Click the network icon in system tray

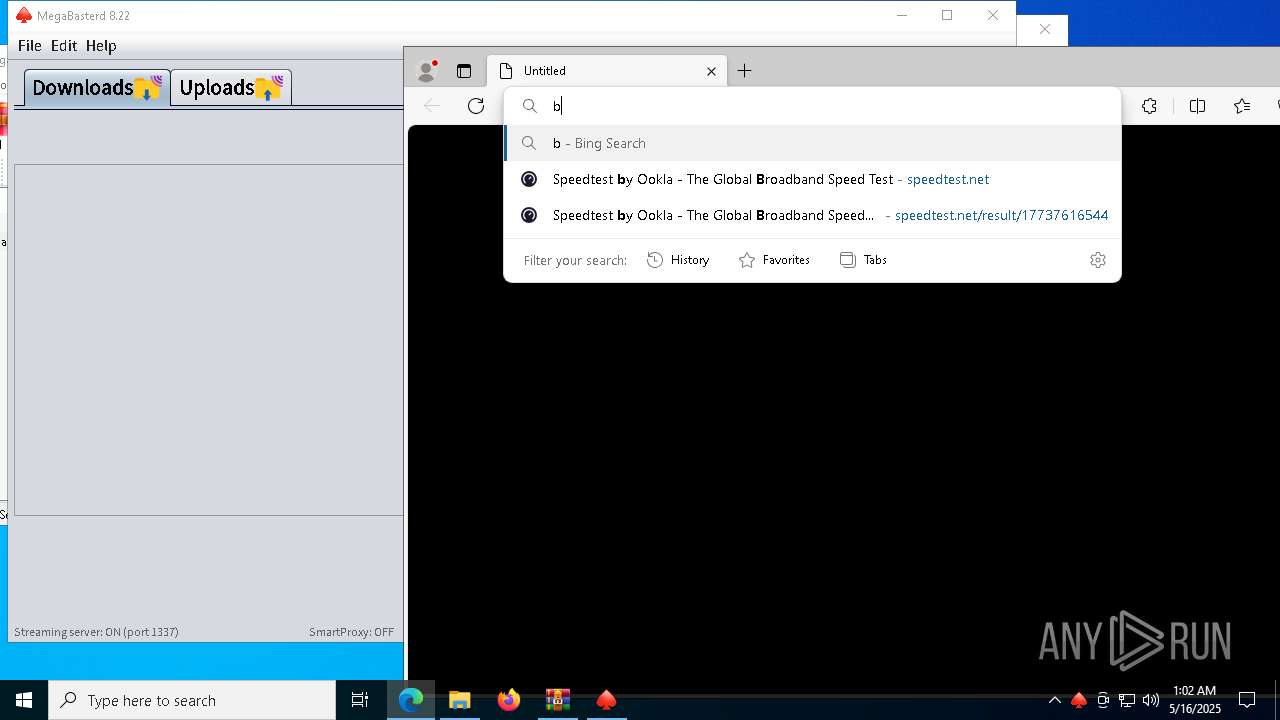1127,700
